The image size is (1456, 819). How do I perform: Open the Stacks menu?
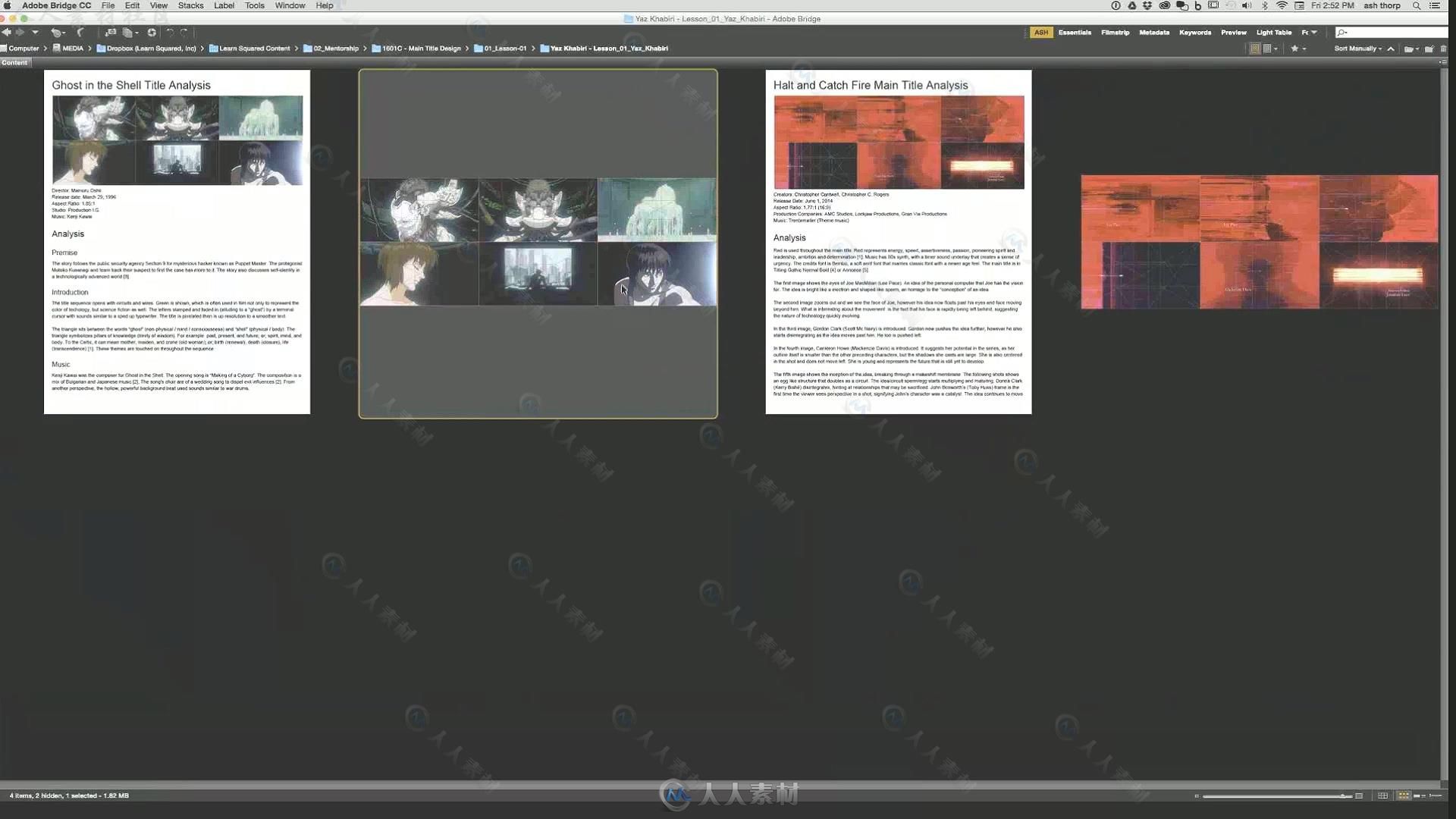pos(190,5)
